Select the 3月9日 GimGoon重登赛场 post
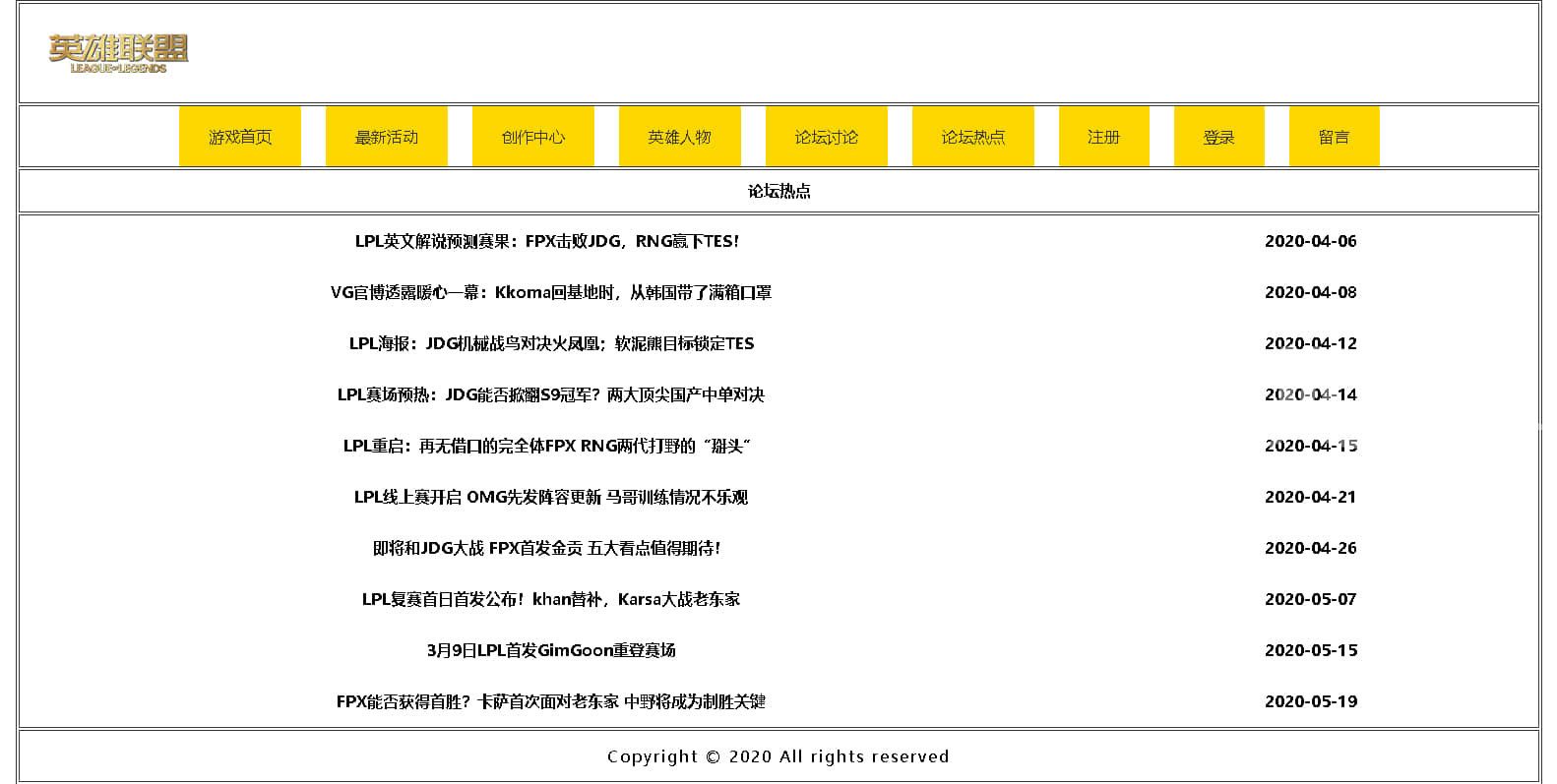Viewport: 1557px width, 784px height. (551, 650)
